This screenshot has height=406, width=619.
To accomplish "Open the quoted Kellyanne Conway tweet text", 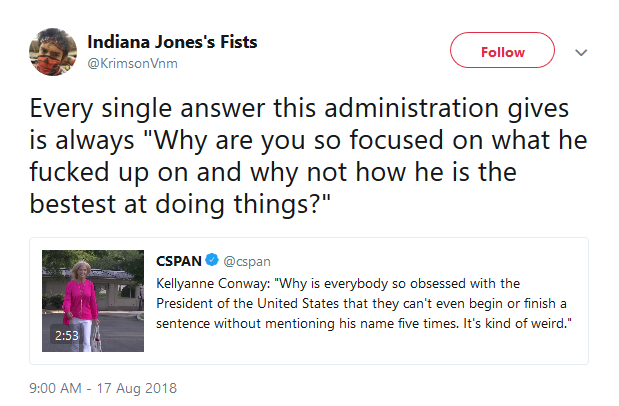I will 364,303.
